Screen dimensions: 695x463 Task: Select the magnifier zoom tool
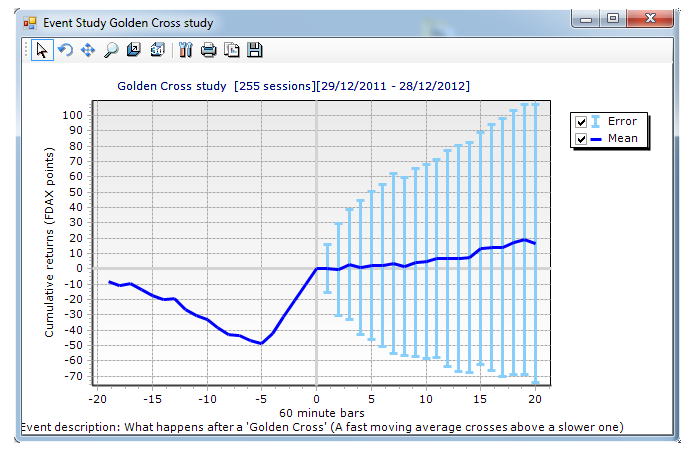(x=111, y=50)
